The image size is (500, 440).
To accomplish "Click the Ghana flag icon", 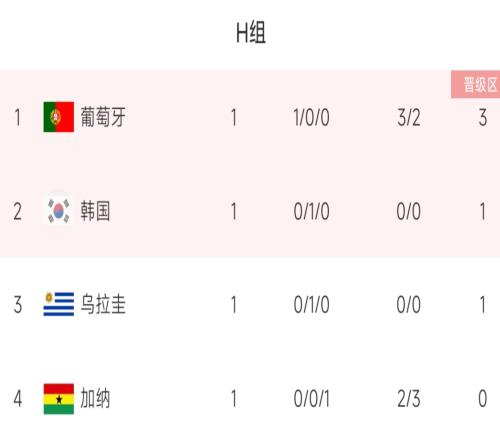I will 59,399.
